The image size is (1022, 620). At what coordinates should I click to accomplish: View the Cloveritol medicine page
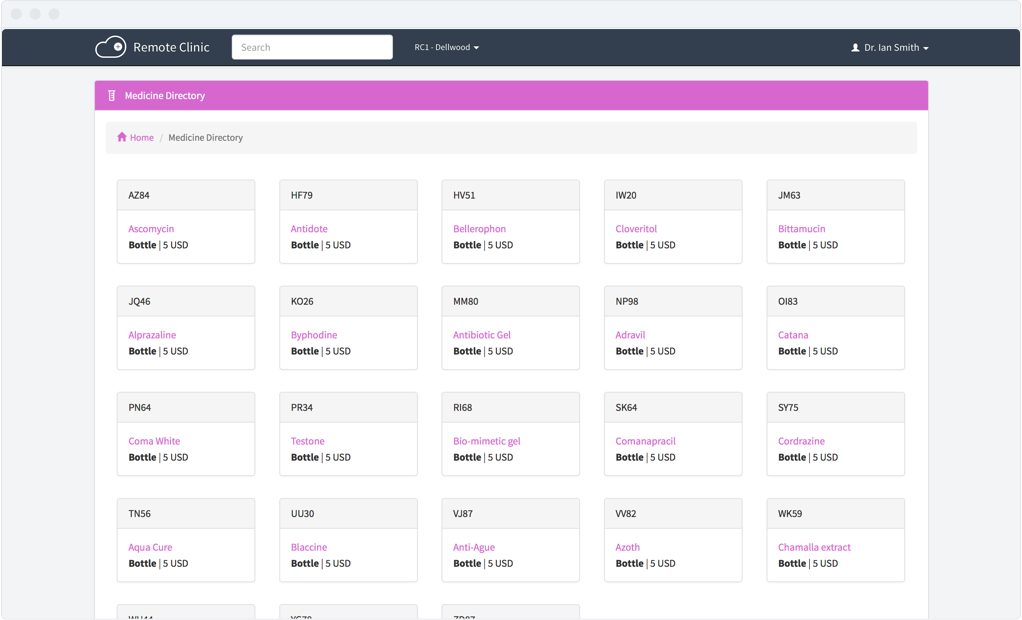(636, 229)
